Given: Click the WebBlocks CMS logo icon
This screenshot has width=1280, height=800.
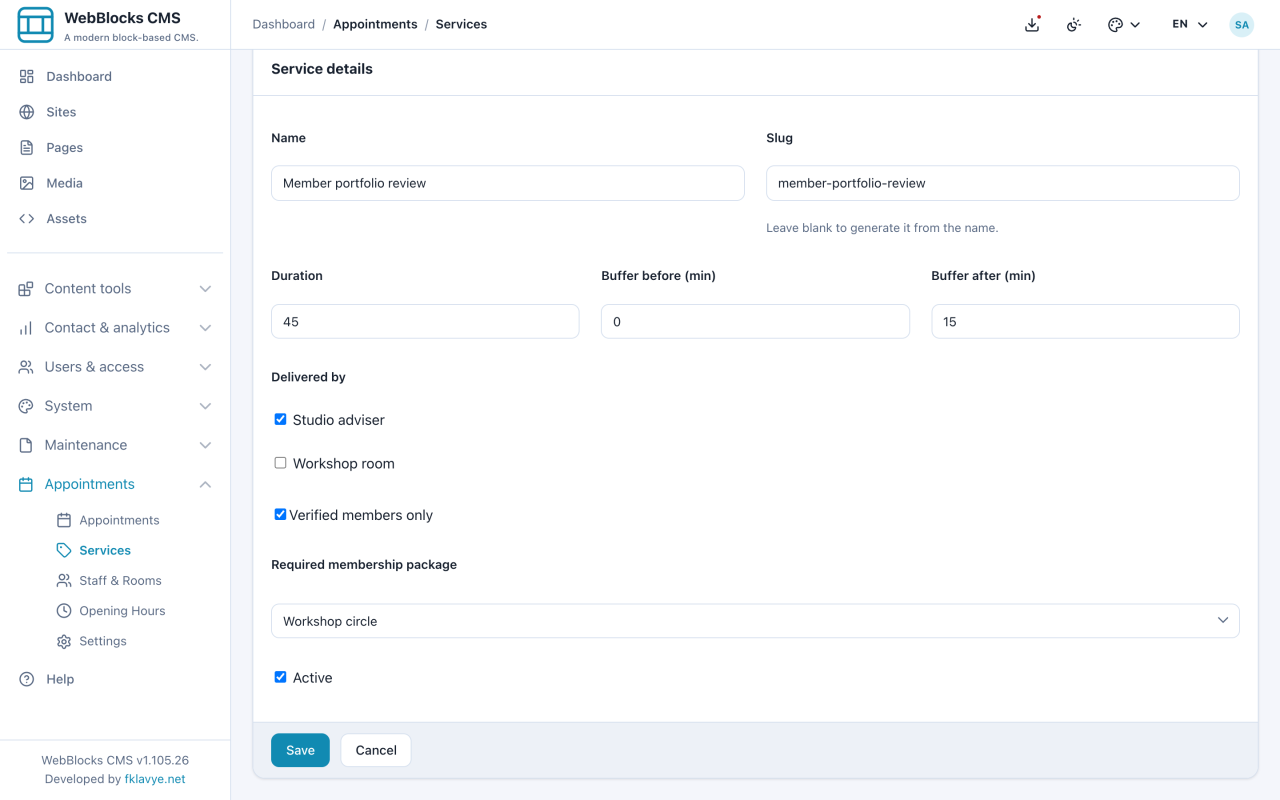Looking at the screenshot, I should coord(36,25).
